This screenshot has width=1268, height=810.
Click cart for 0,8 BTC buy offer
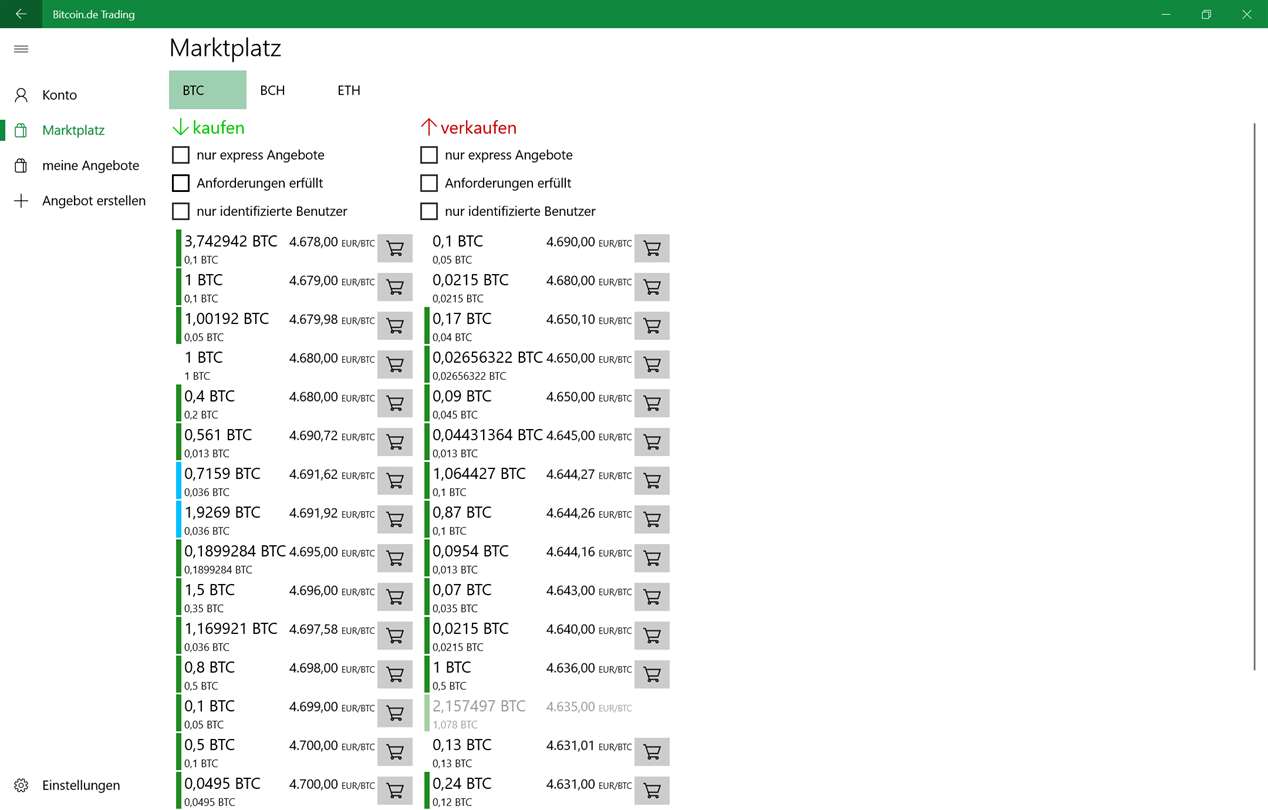(395, 674)
